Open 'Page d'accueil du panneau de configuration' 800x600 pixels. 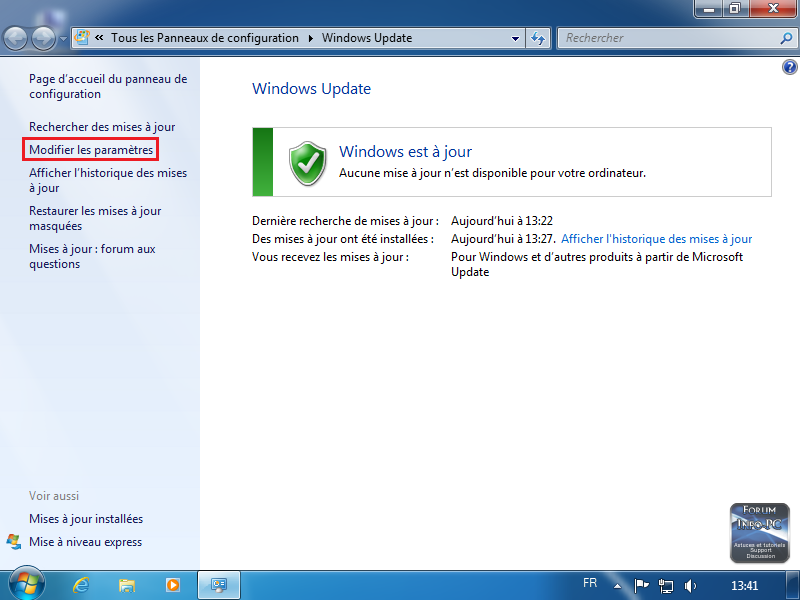[x=108, y=86]
